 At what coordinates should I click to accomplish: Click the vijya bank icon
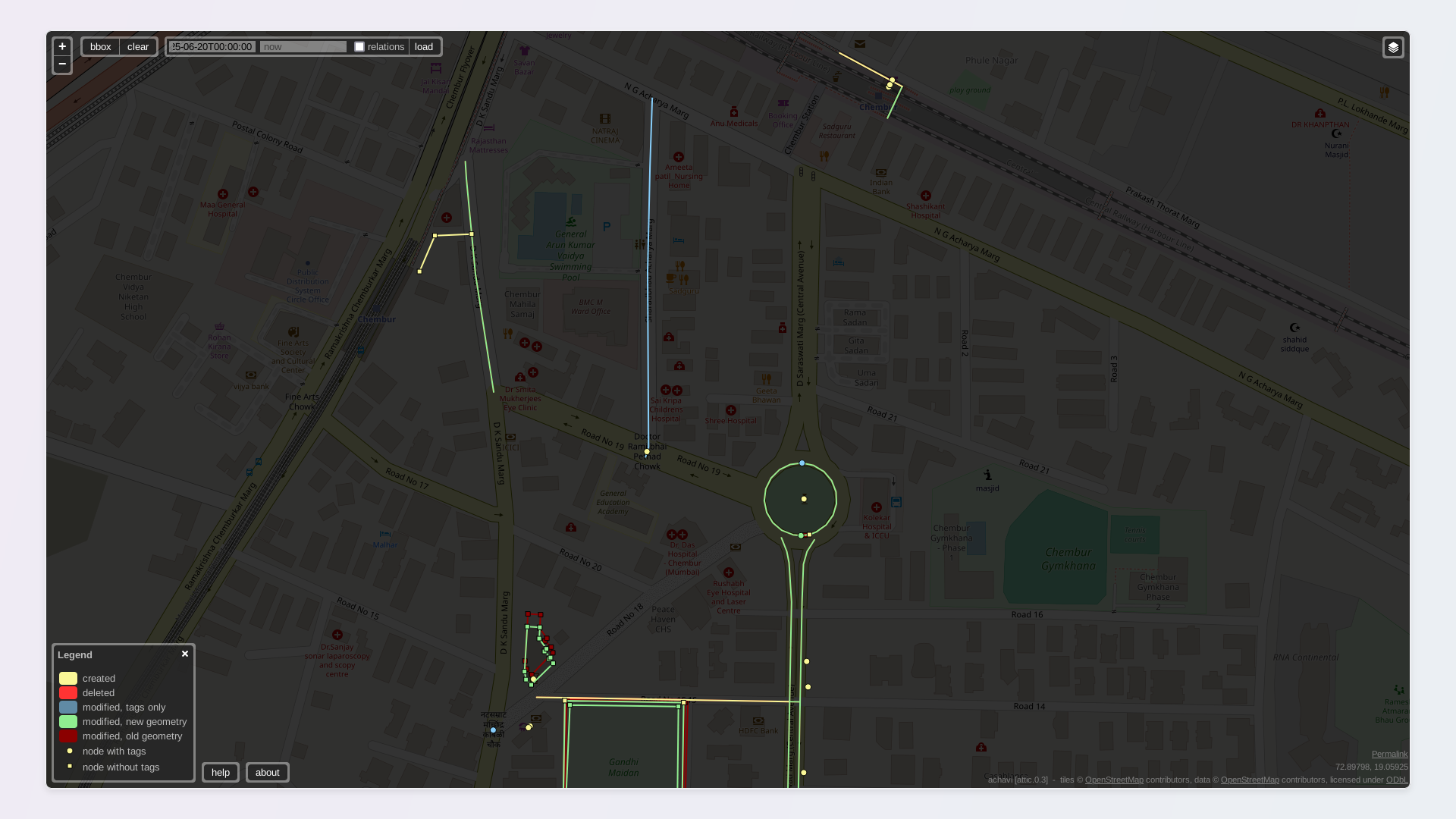[x=251, y=375]
